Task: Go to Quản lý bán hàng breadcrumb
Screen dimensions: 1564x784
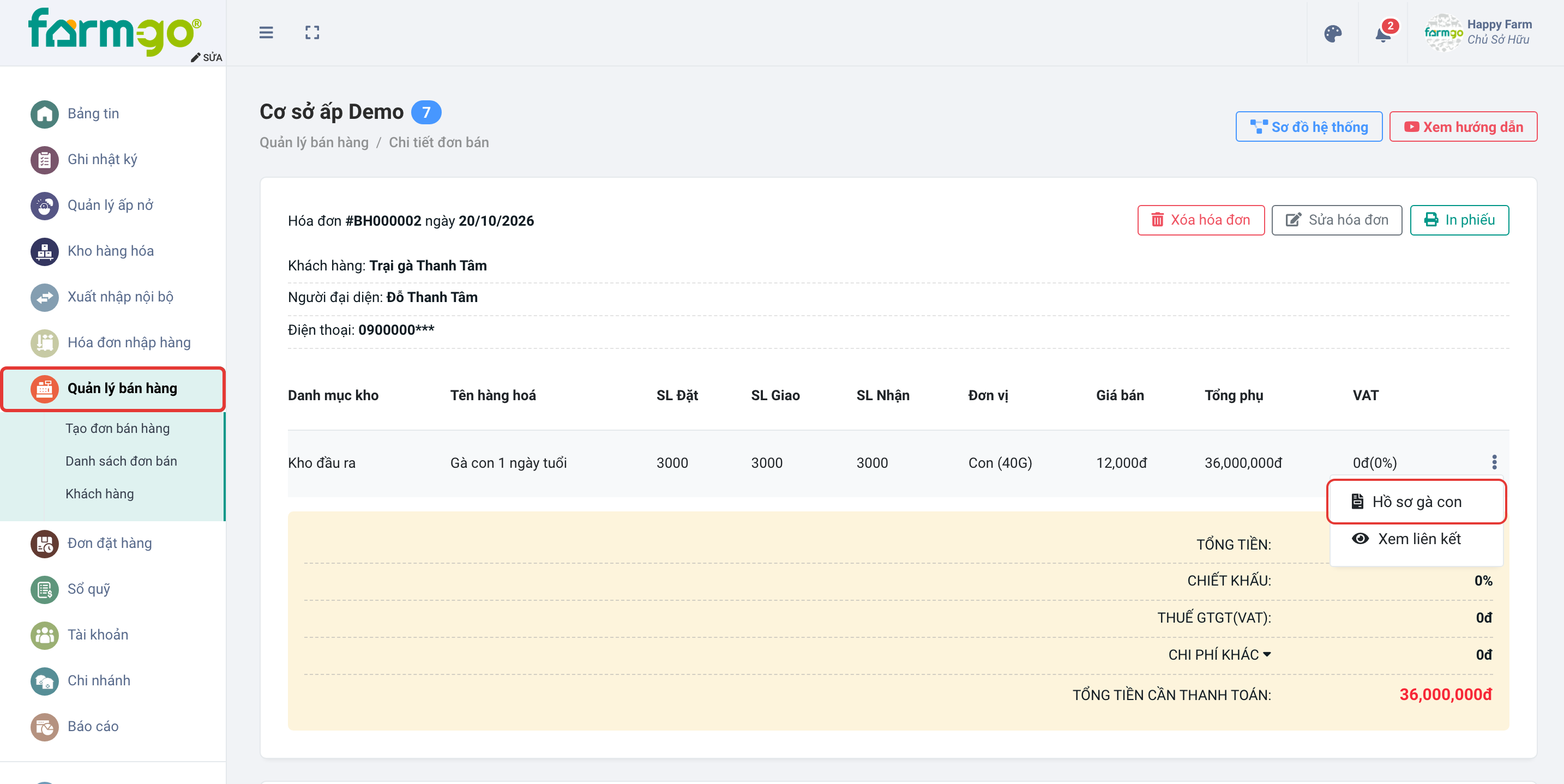Action: pos(314,143)
